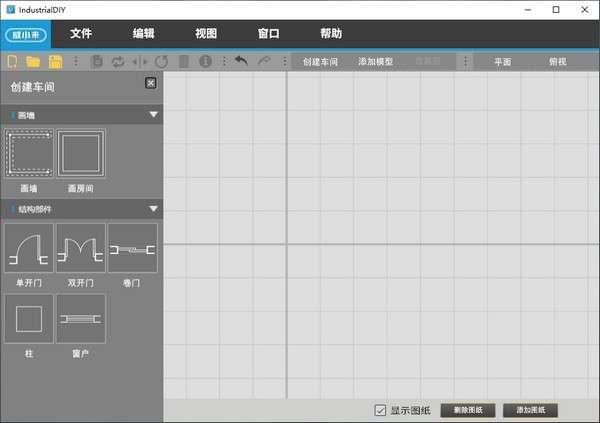This screenshot has height=423, width=600.
Task: Open the 视图 menu
Action: (x=206, y=33)
